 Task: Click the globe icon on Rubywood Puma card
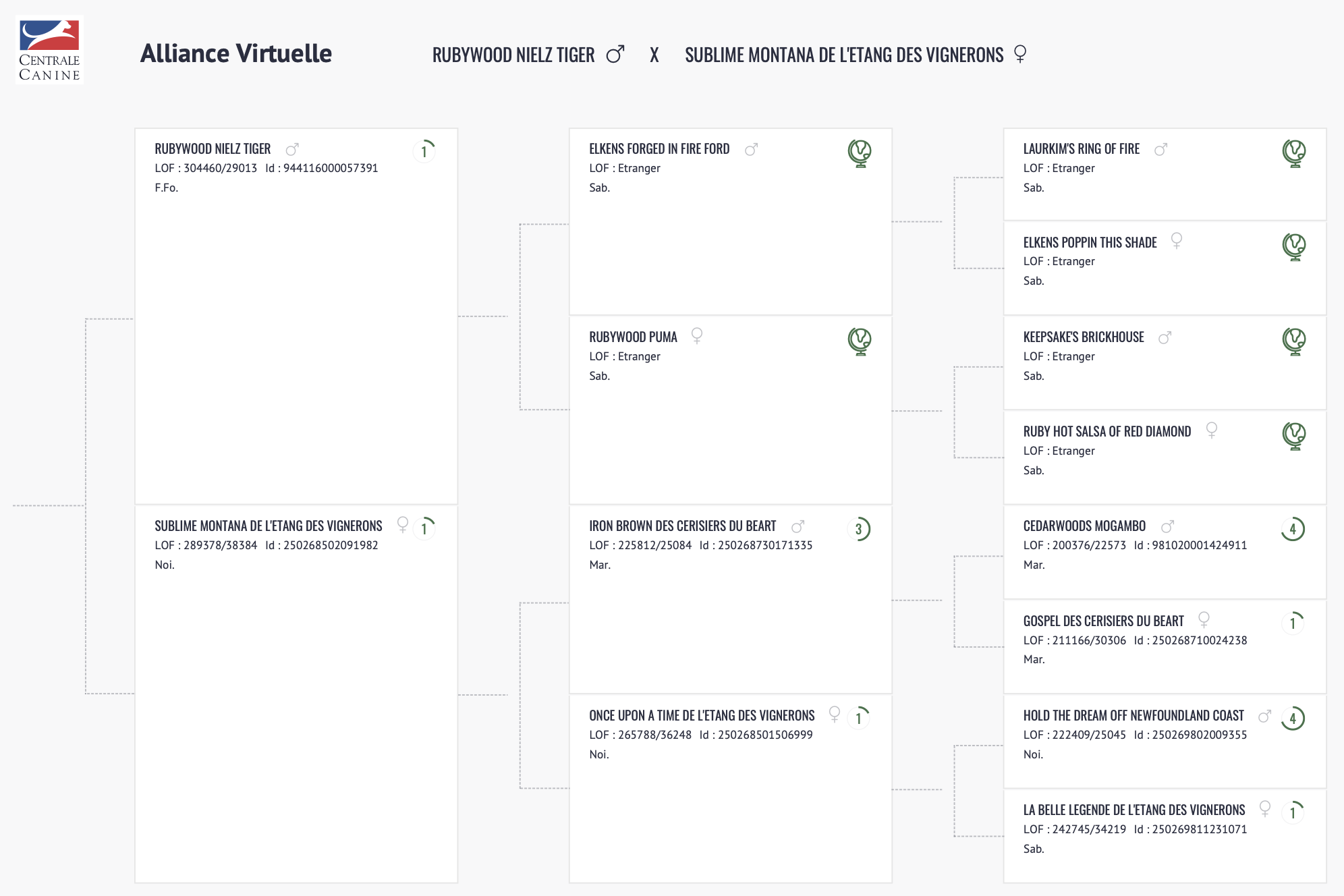(860, 341)
